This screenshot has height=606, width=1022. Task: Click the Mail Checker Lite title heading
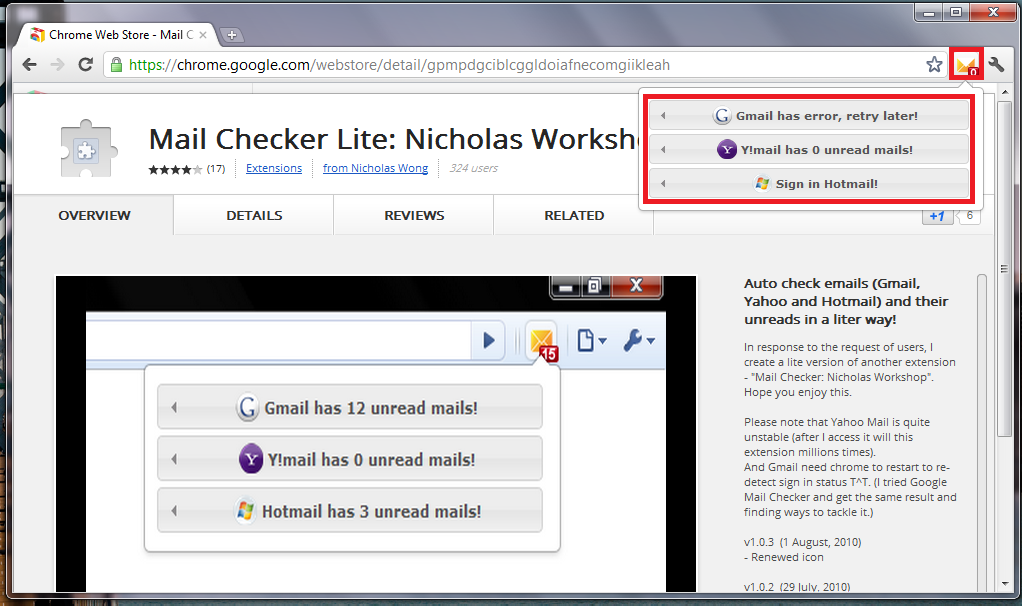coord(393,139)
